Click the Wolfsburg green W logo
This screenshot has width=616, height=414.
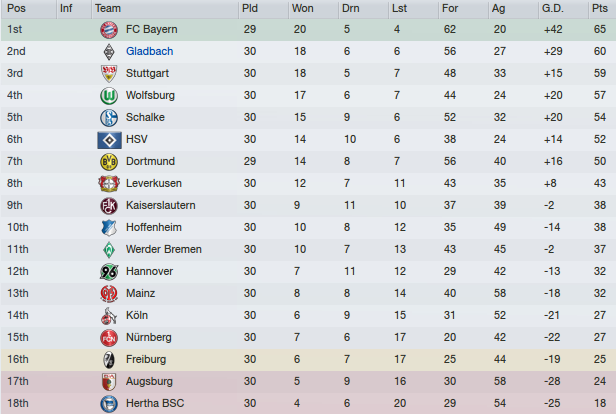pyautogui.click(x=109, y=95)
